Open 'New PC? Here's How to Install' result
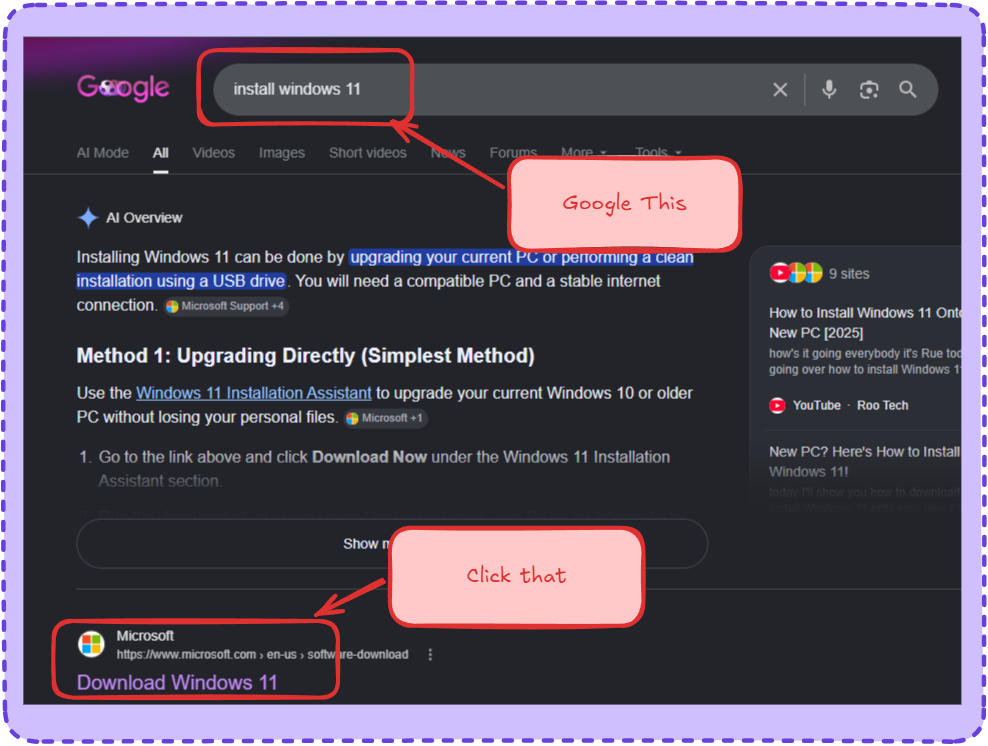Image resolution: width=988 pixels, height=746 pixels. (x=864, y=461)
